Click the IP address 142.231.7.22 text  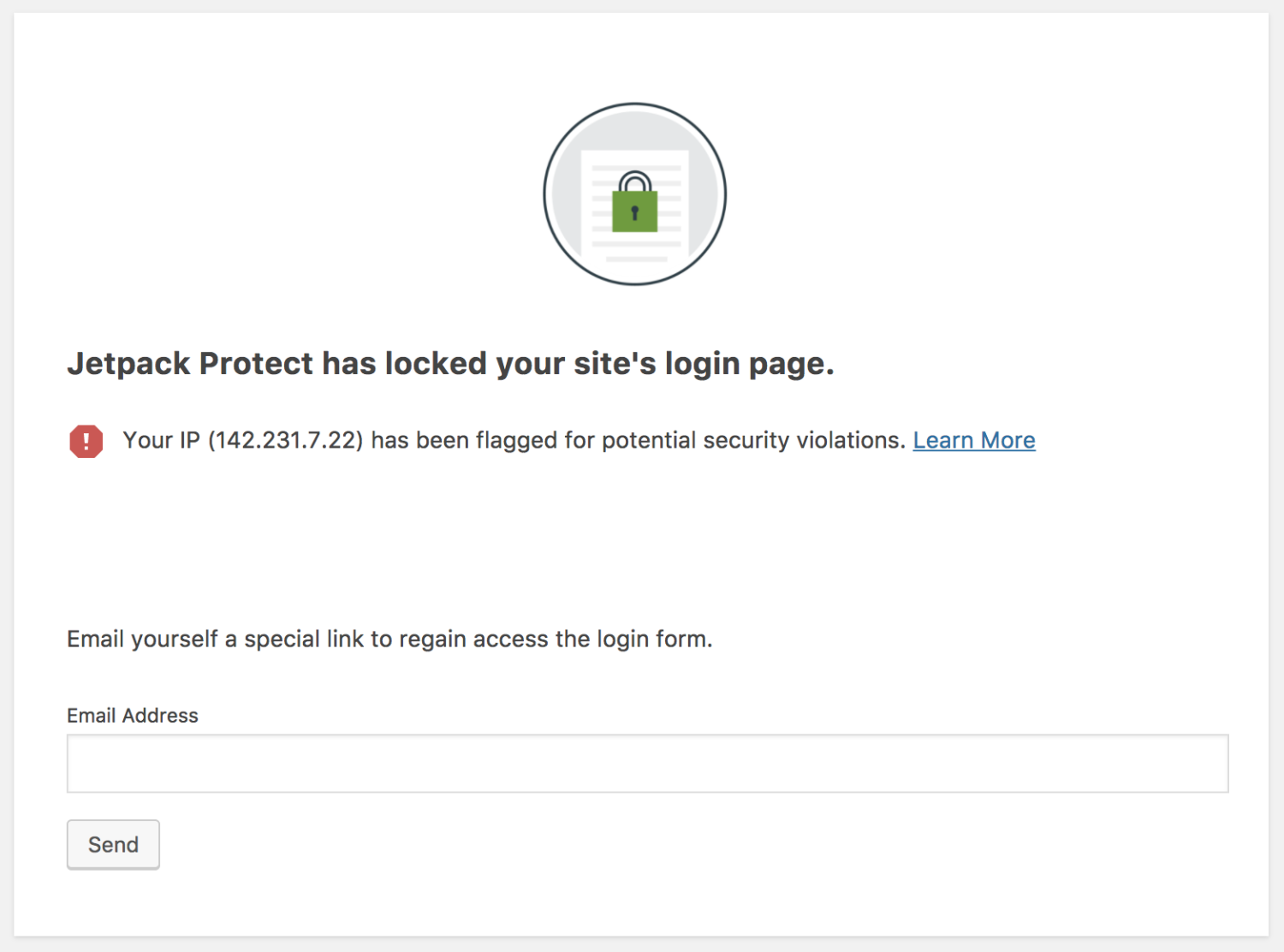click(286, 440)
